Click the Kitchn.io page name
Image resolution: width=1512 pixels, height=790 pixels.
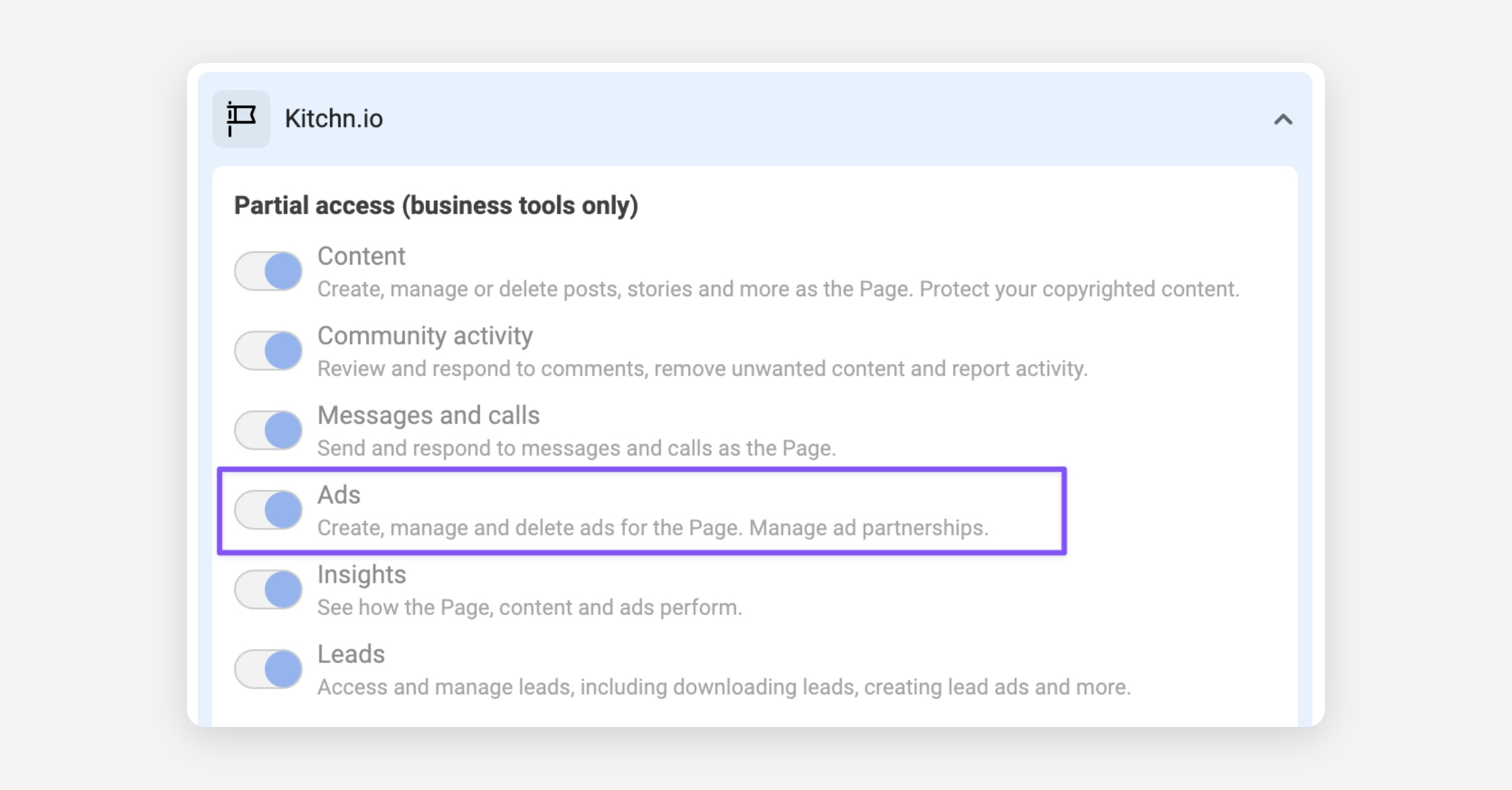coord(333,118)
